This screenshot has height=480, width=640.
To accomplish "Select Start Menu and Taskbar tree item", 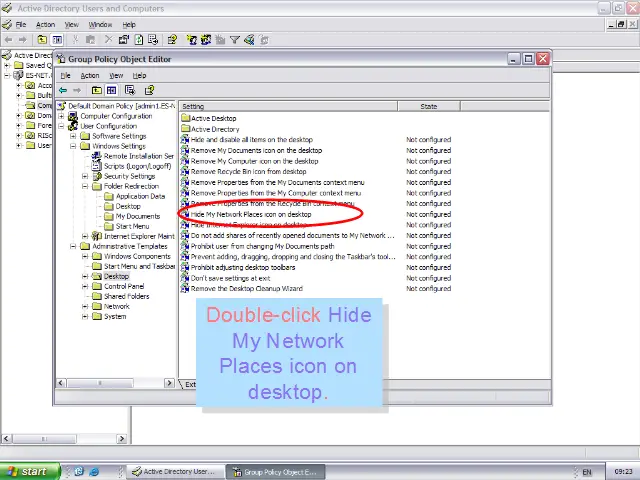I will coord(139,266).
